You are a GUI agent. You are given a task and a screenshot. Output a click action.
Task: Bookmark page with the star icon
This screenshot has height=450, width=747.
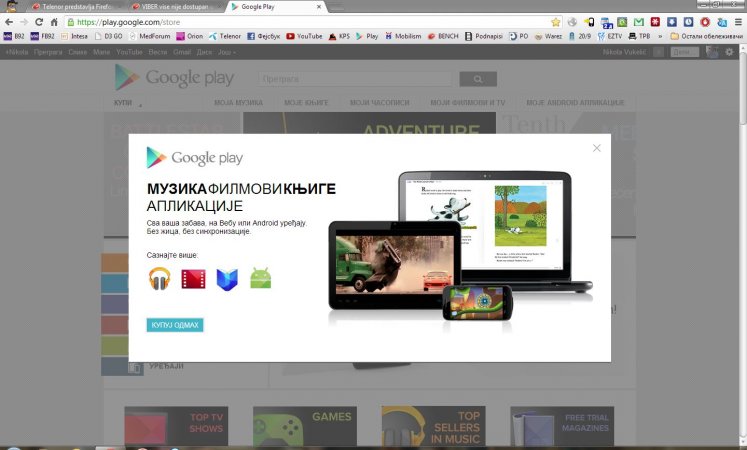[555, 22]
